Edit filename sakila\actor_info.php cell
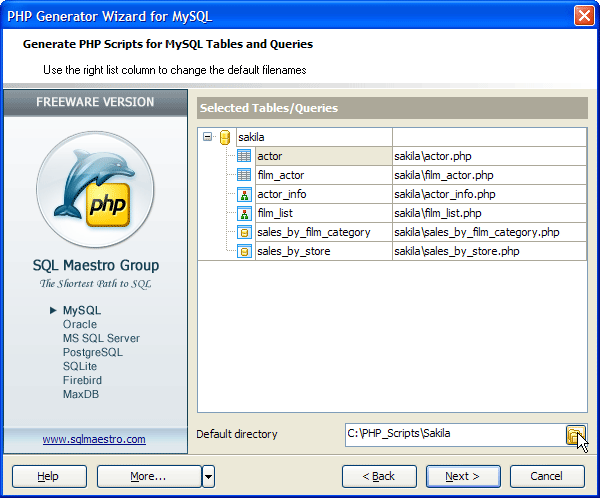The width and height of the screenshot is (600, 498). (x=489, y=194)
